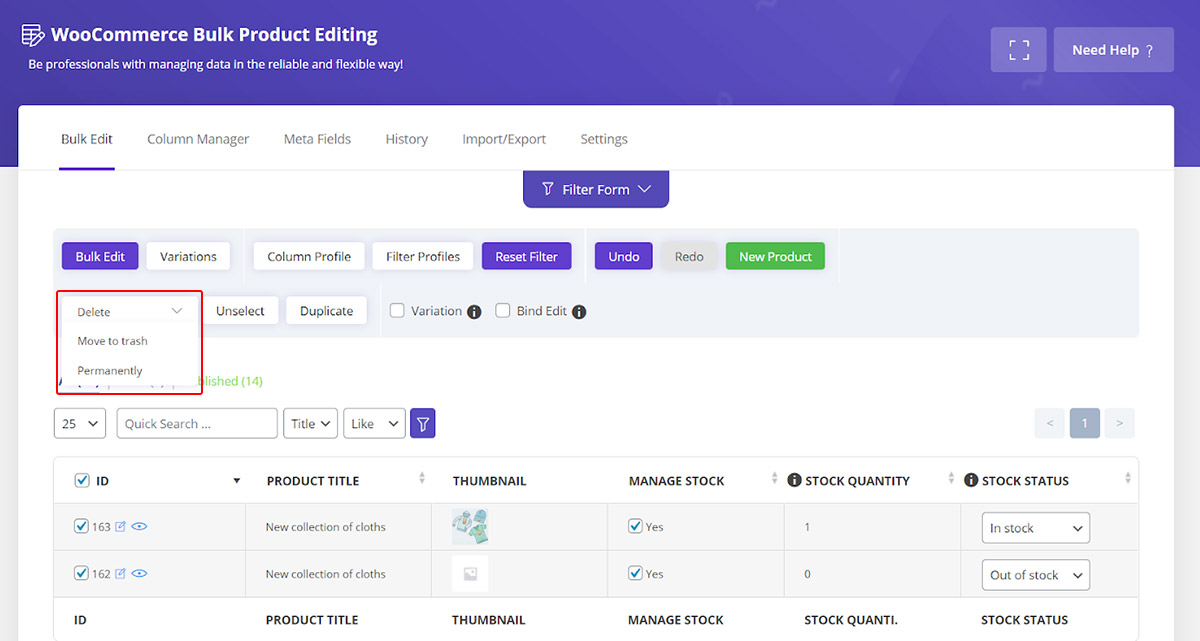
Task: Switch to the History tab
Action: (x=407, y=139)
